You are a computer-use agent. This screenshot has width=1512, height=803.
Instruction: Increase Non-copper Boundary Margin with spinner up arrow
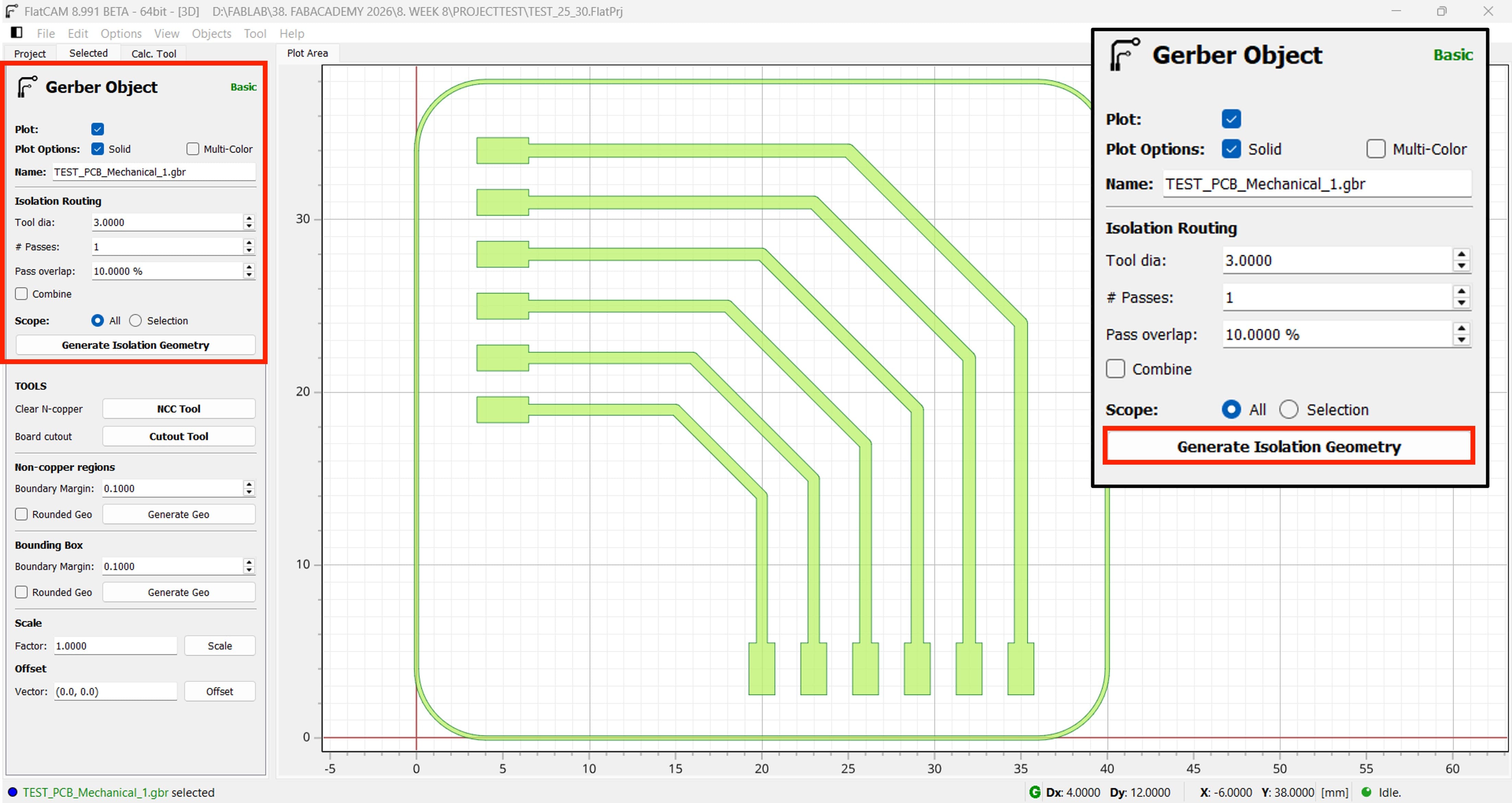(x=249, y=484)
